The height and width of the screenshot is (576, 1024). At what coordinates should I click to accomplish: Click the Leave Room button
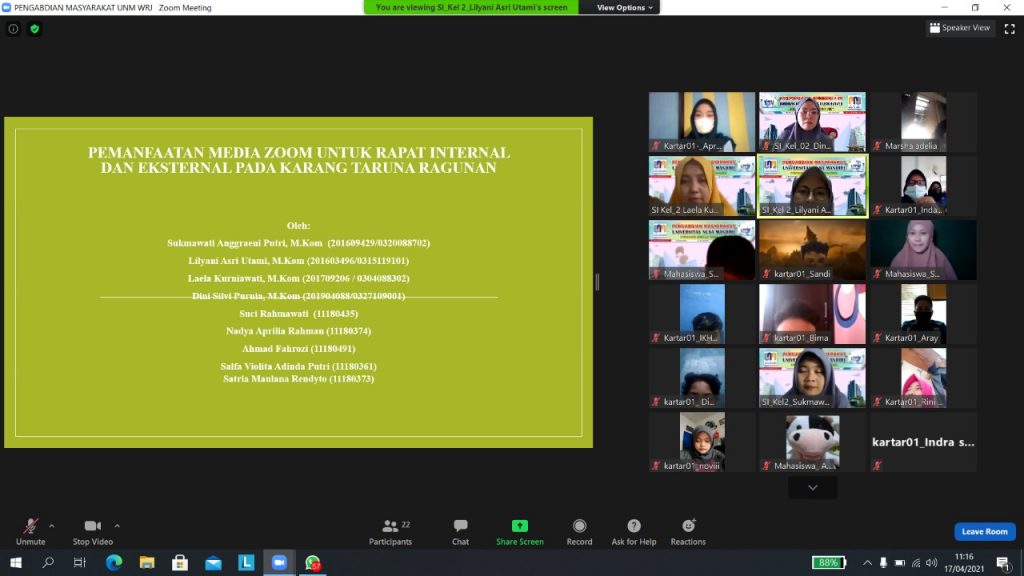pyautogui.click(x=984, y=532)
